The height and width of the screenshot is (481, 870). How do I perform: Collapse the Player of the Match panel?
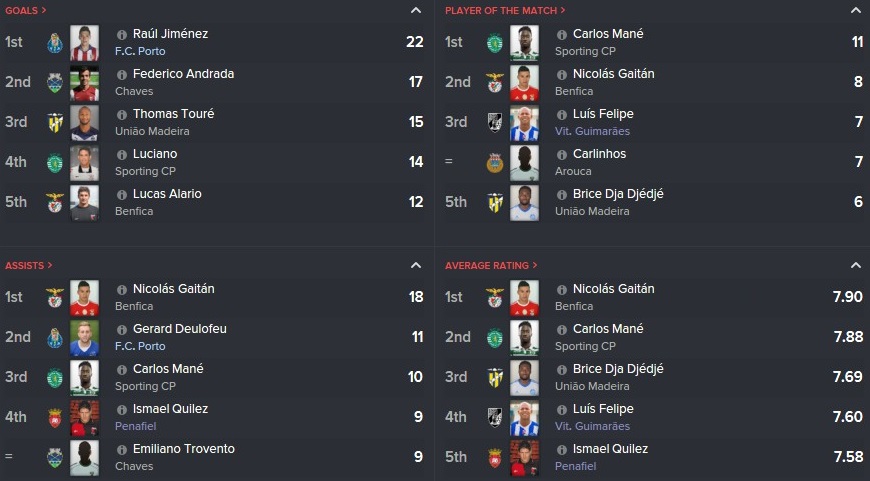click(856, 10)
